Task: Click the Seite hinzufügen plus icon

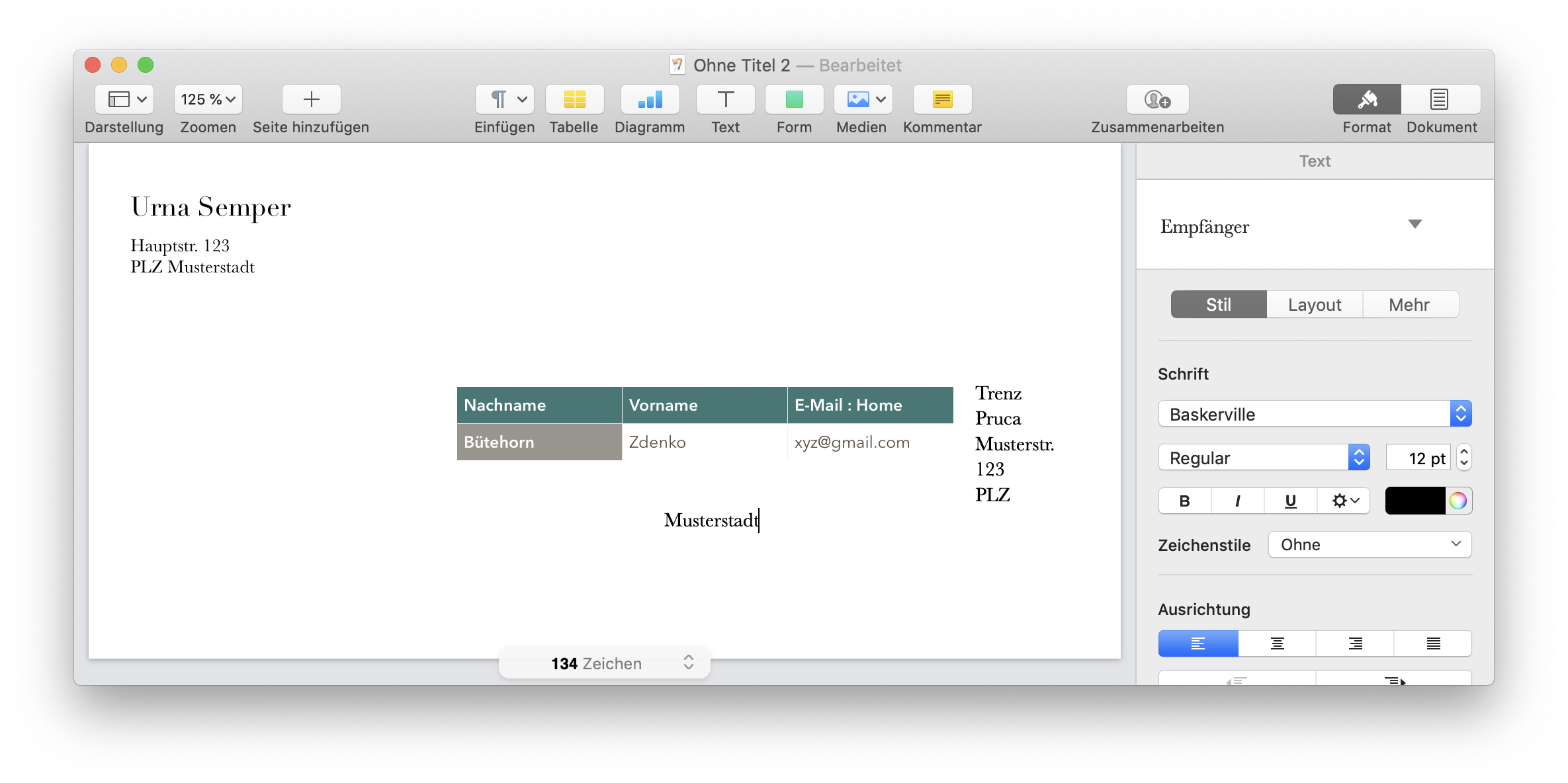Action: coord(311,100)
